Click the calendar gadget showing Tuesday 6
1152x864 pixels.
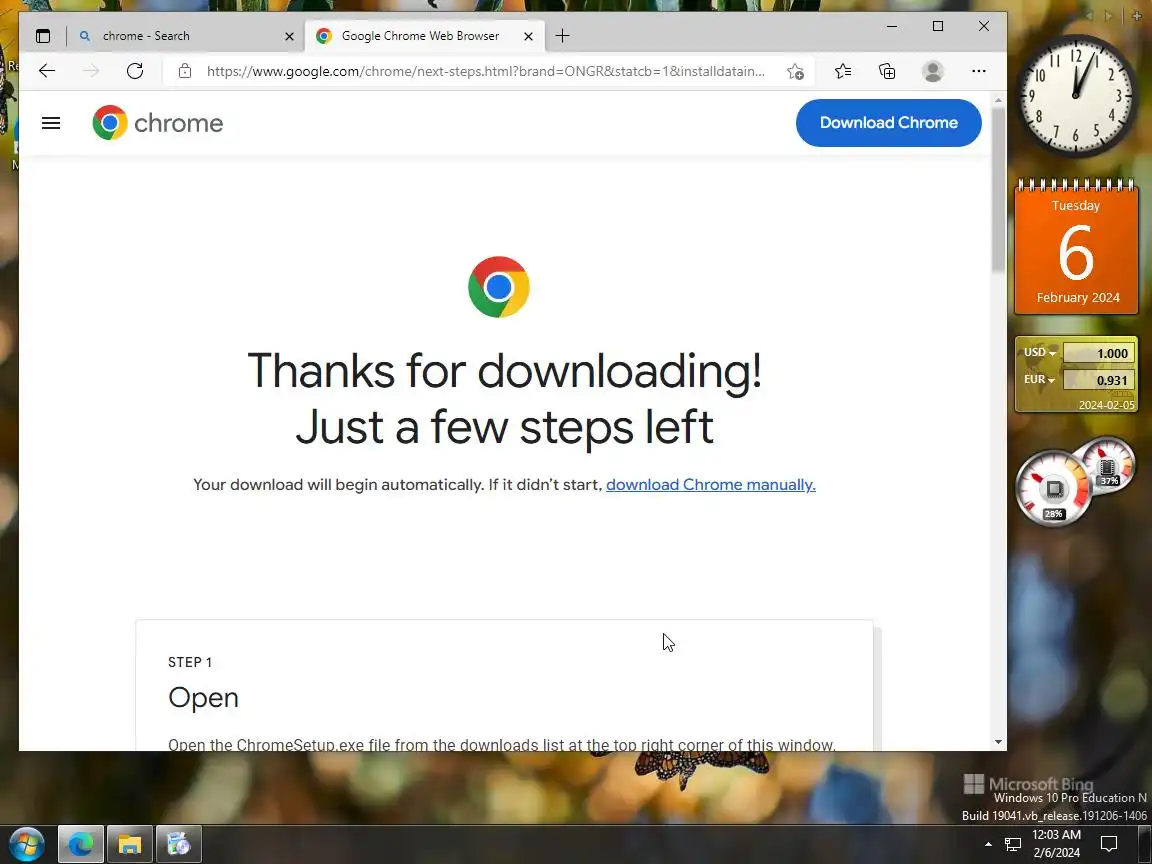point(1076,248)
